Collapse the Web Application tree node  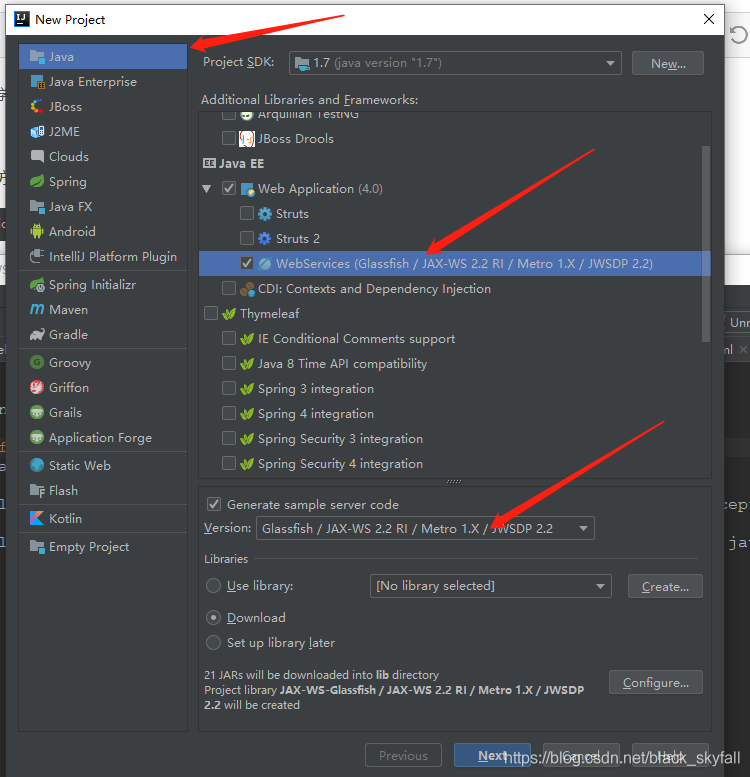click(207, 189)
